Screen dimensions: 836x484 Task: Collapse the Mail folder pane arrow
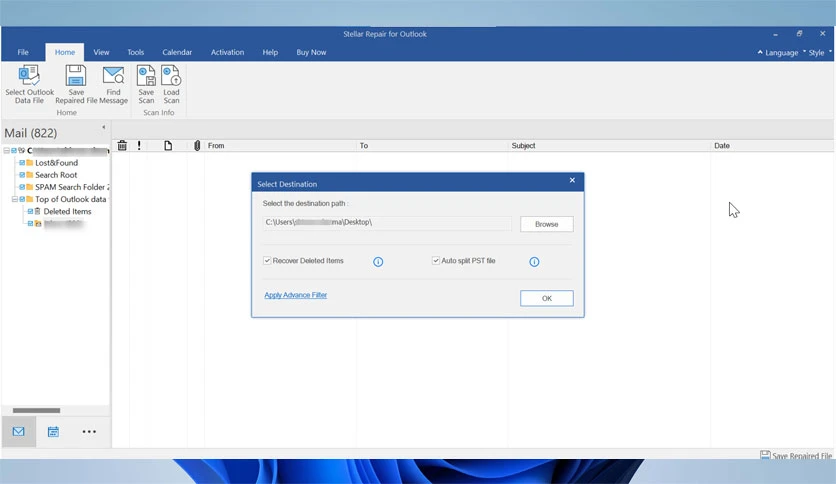tap(103, 127)
